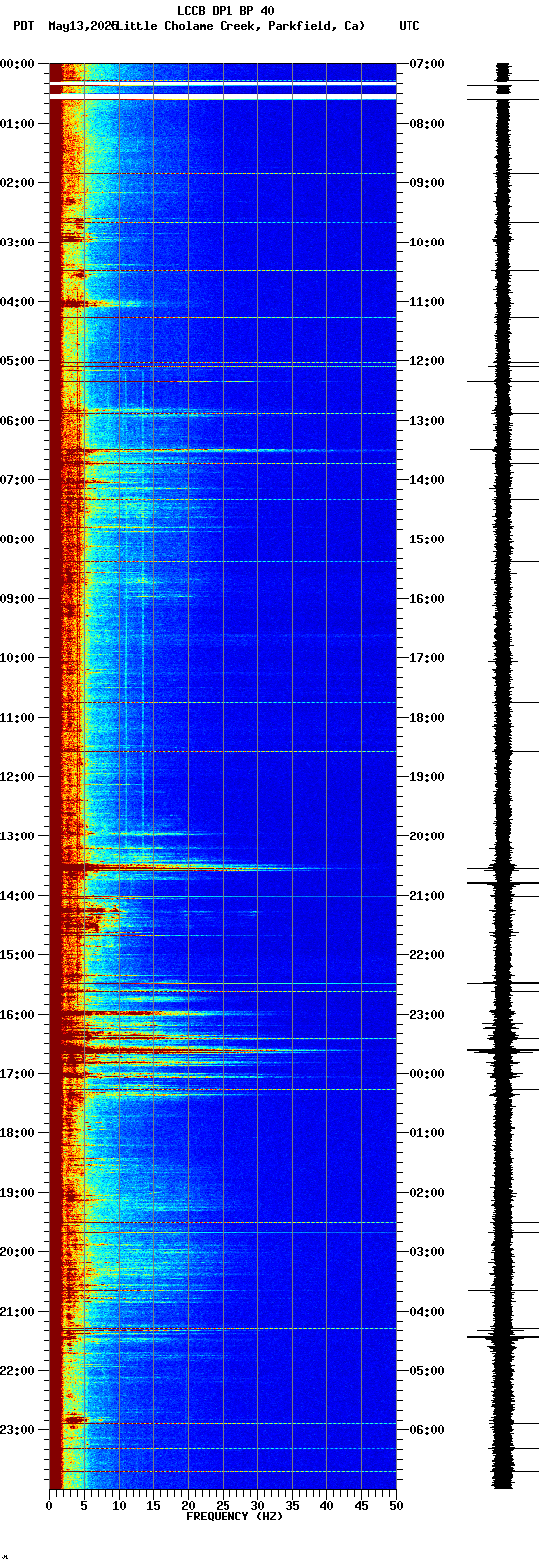Click the 23:00 UTC time label

click(x=427, y=1015)
